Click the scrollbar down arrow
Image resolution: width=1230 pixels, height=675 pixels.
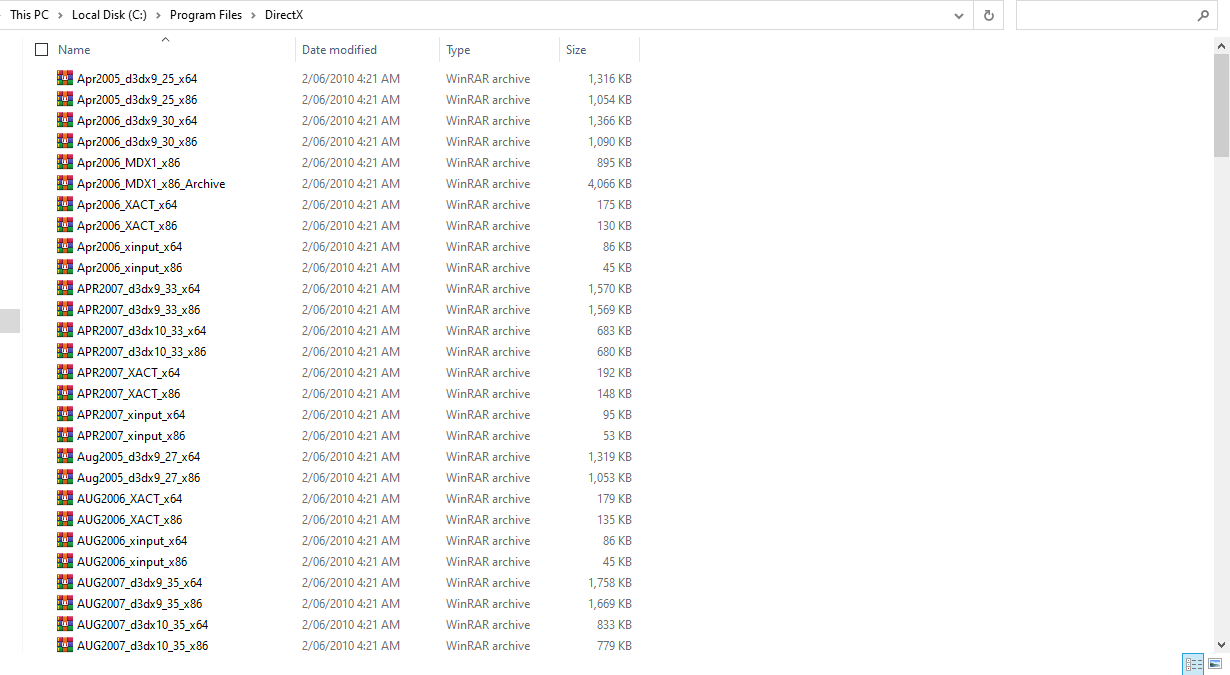1221,644
